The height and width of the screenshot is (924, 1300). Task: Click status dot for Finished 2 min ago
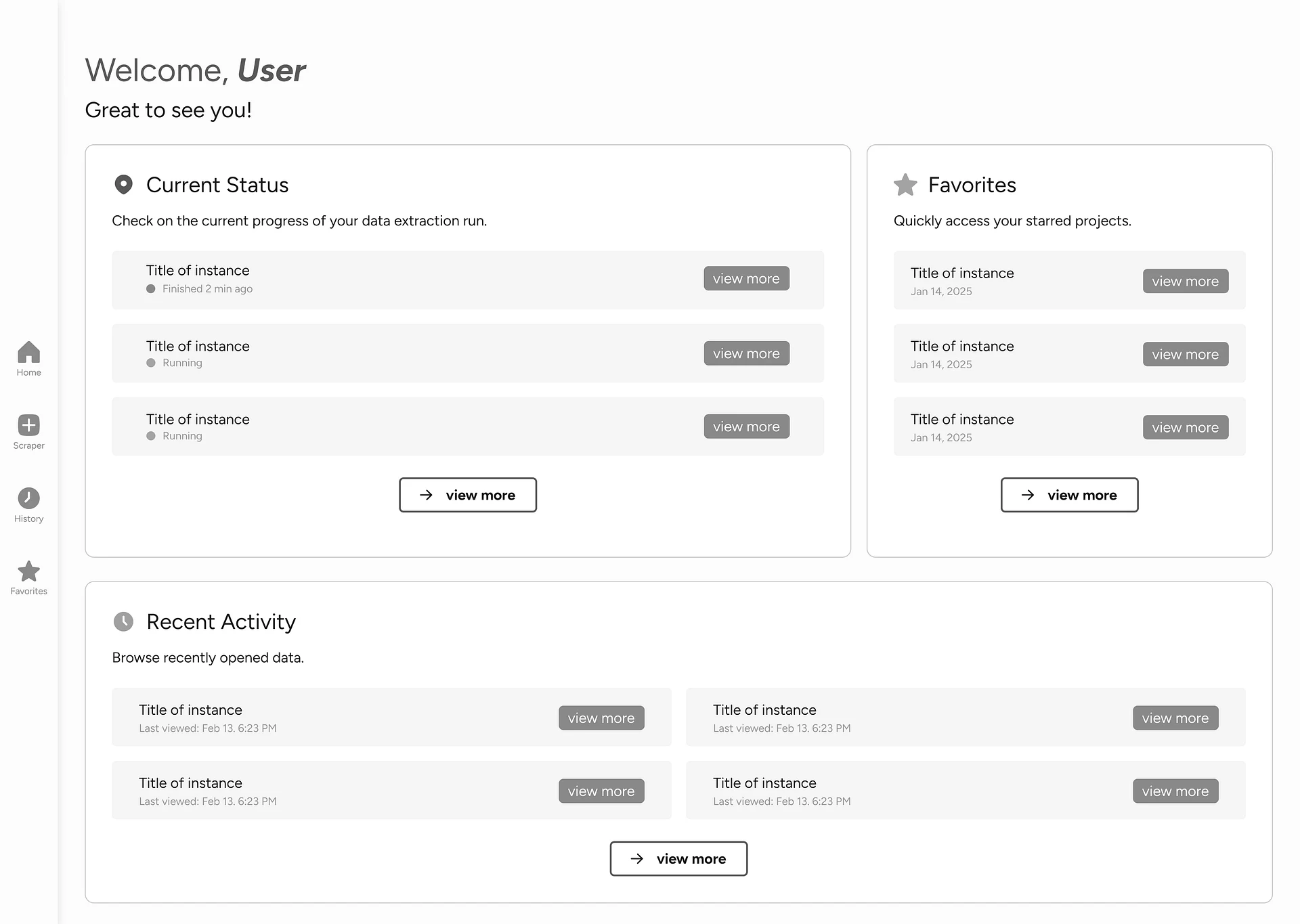click(151, 289)
